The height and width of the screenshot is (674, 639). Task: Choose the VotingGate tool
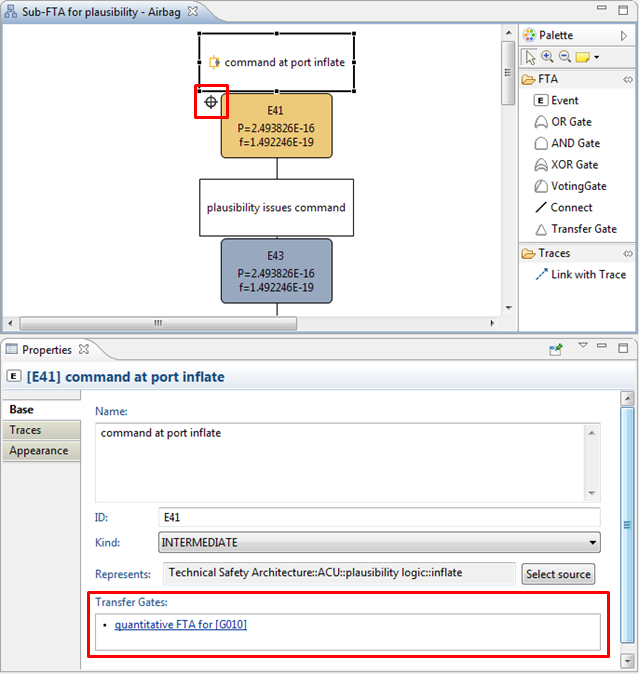coord(570,186)
